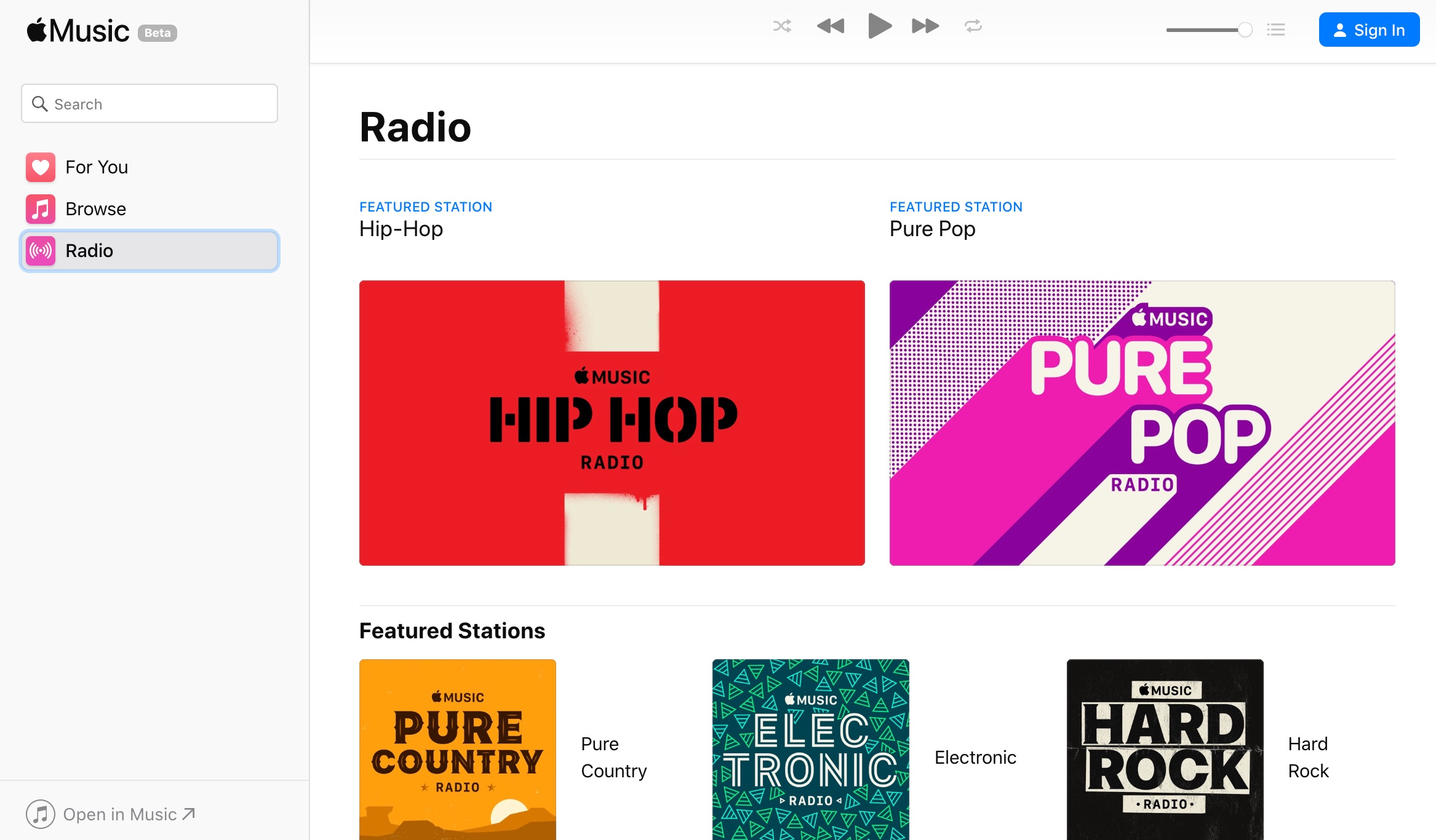1436x840 pixels.
Task: Click the Apple Music logo
Action: (78, 31)
